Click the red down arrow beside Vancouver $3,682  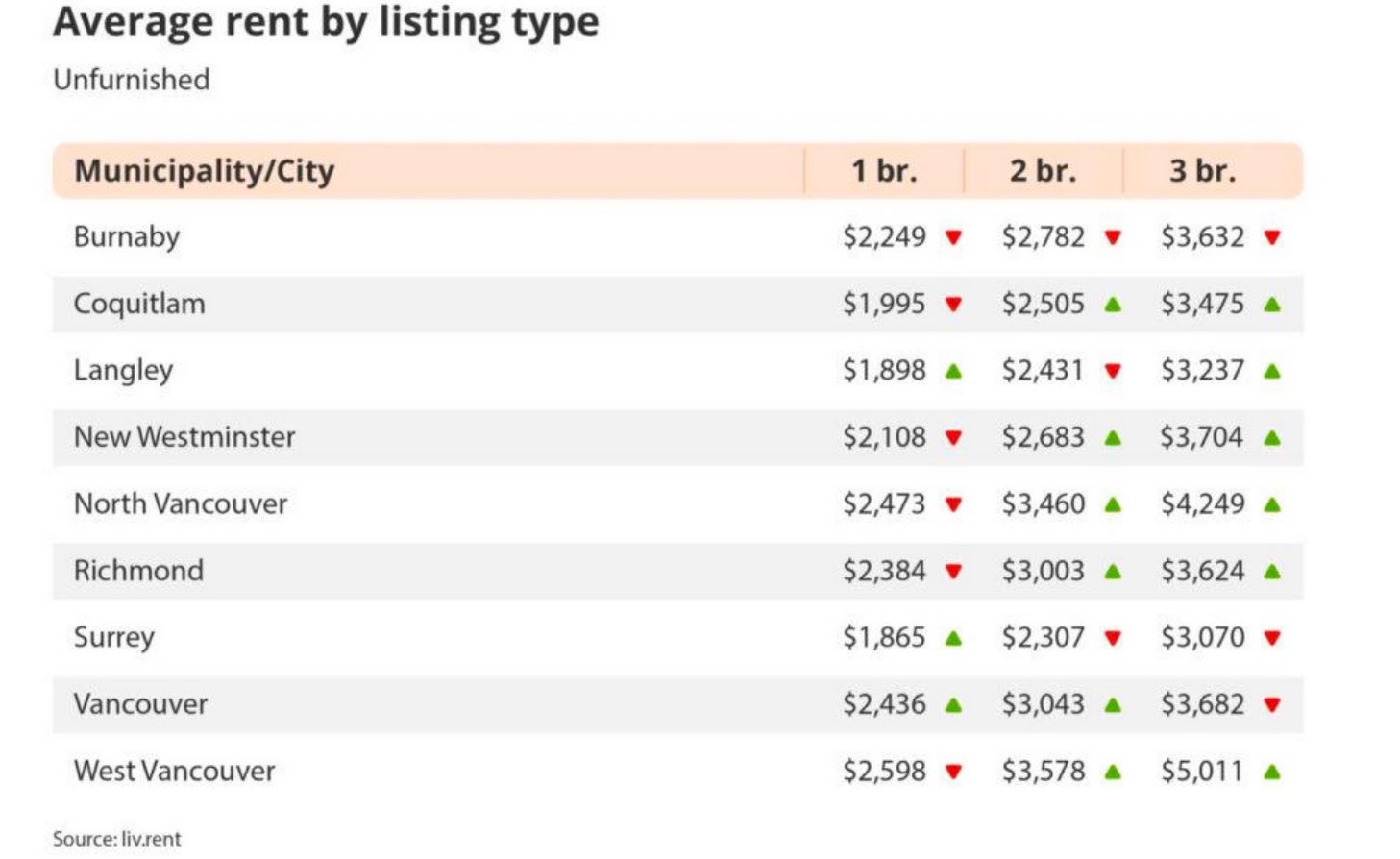click(1272, 705)
